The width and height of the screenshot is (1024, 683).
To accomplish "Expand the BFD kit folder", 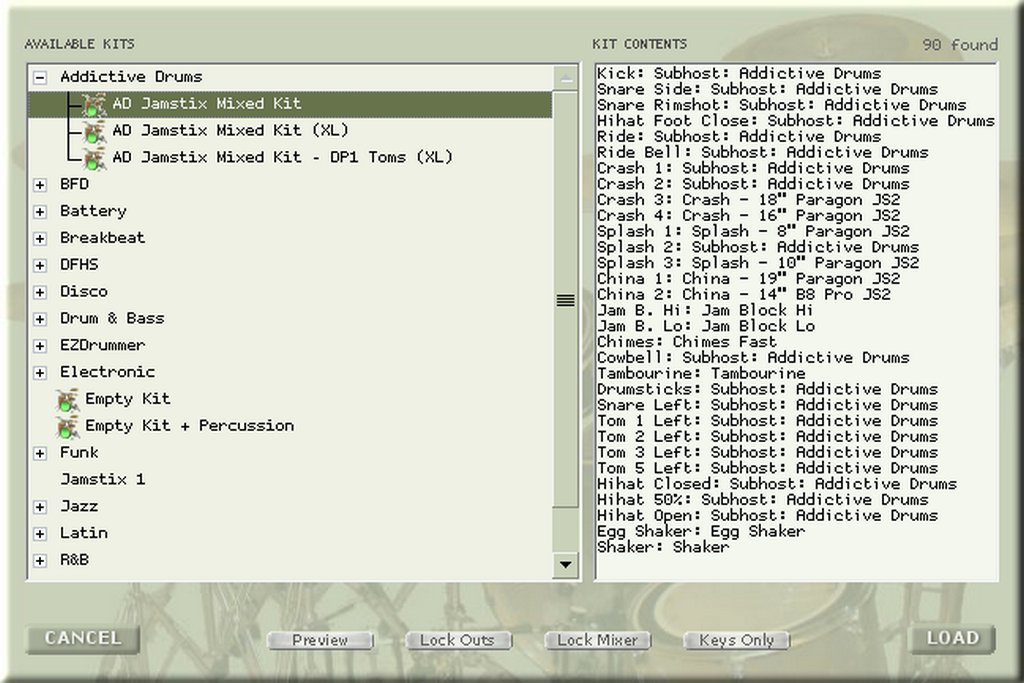I will coord(40,185).
